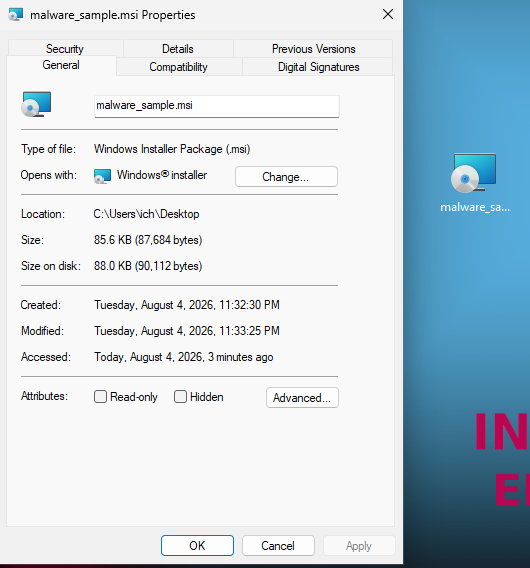530x568 pixels.
Task: Click the size value 85.6 KB (87,684 bytes)
Action: [x=148, y=240]
